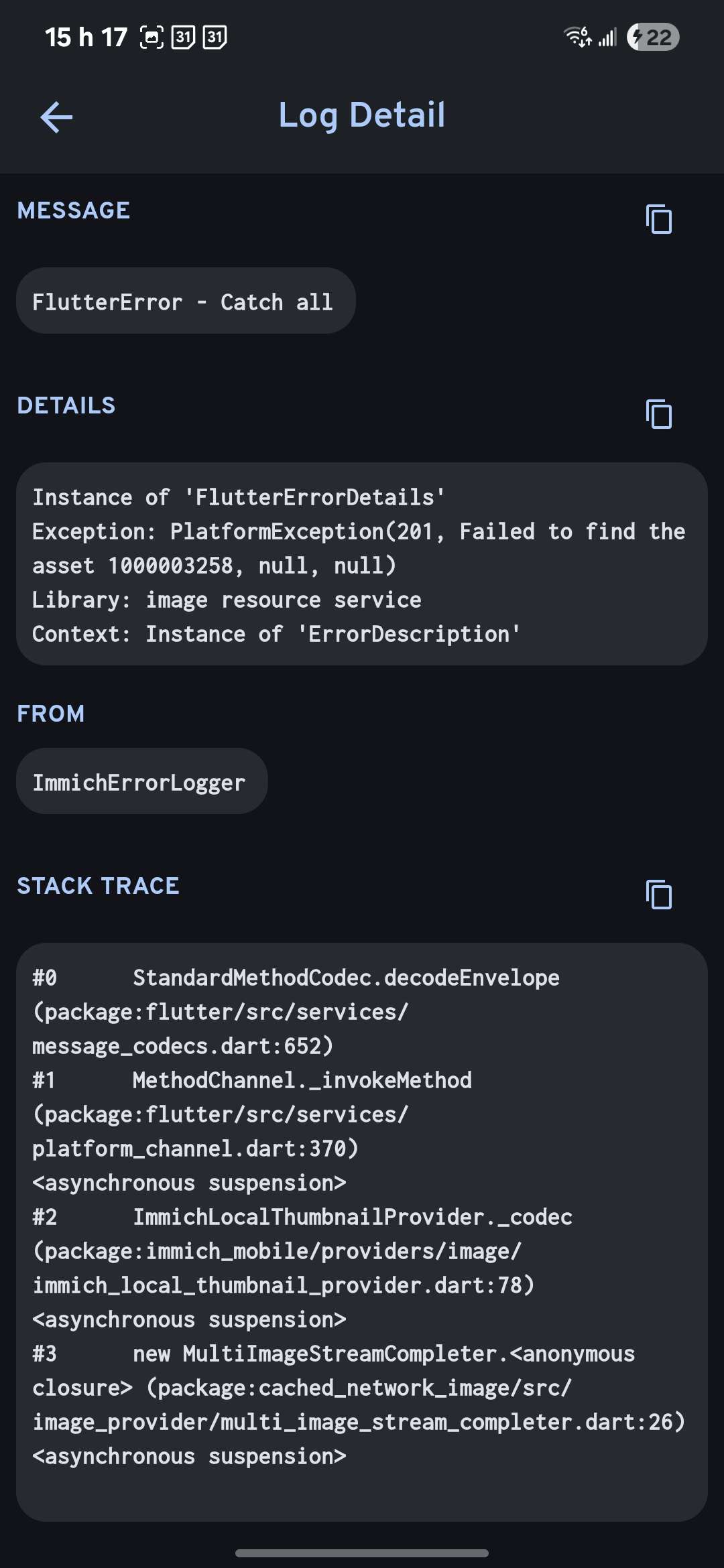Copy the MESSAGE section content
The width and height of the screenshot is (724, 1568).
click(658, 219)
